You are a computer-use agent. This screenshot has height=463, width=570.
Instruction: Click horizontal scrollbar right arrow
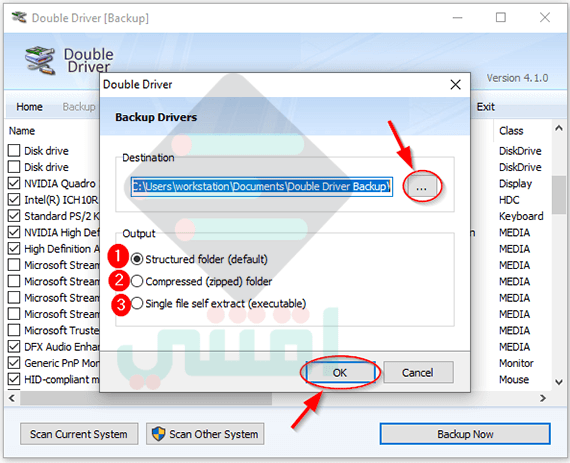pos(543,398)
